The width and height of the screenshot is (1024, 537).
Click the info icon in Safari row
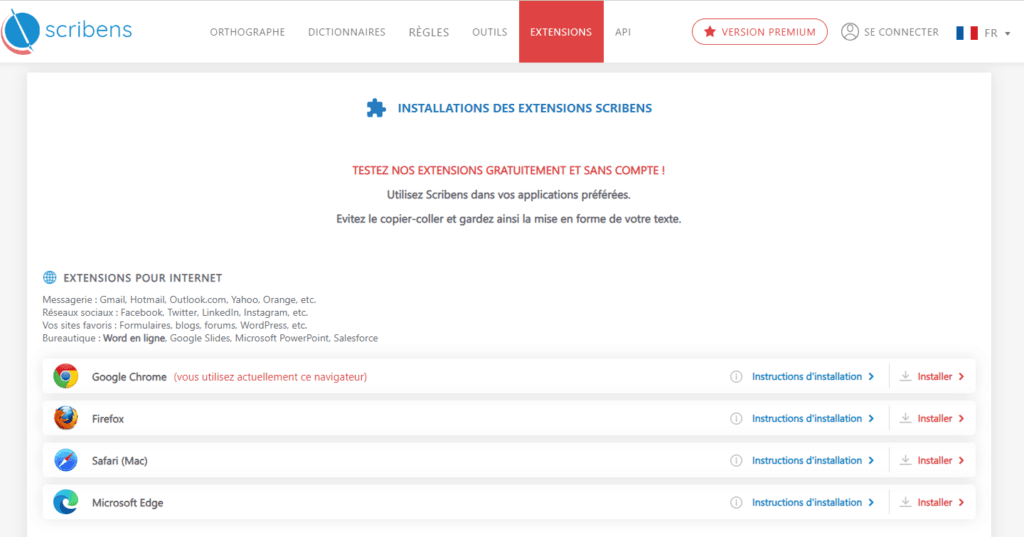point(736,461)
